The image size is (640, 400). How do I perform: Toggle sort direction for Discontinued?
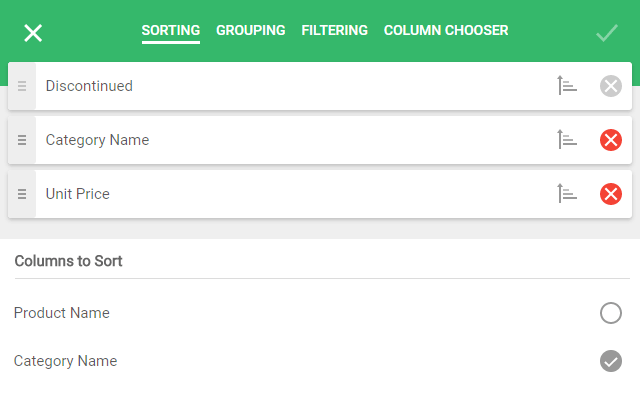click(x=567, y=86)
